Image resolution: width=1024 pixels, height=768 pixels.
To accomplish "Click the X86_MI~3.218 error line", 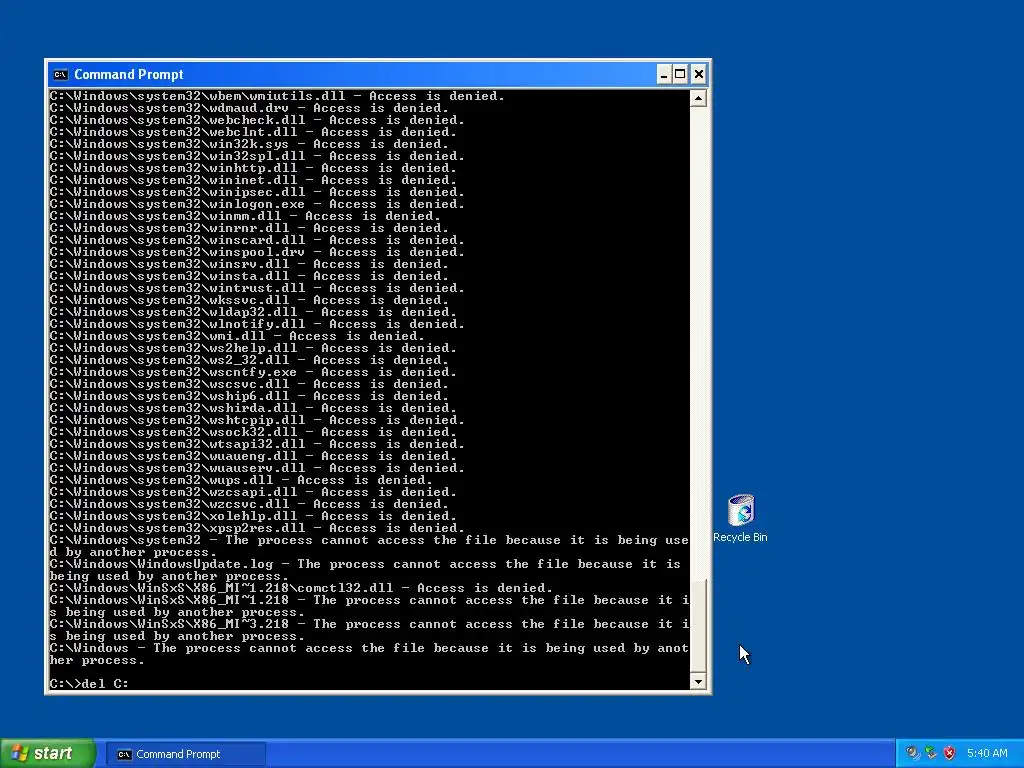I will coord(369,630).
